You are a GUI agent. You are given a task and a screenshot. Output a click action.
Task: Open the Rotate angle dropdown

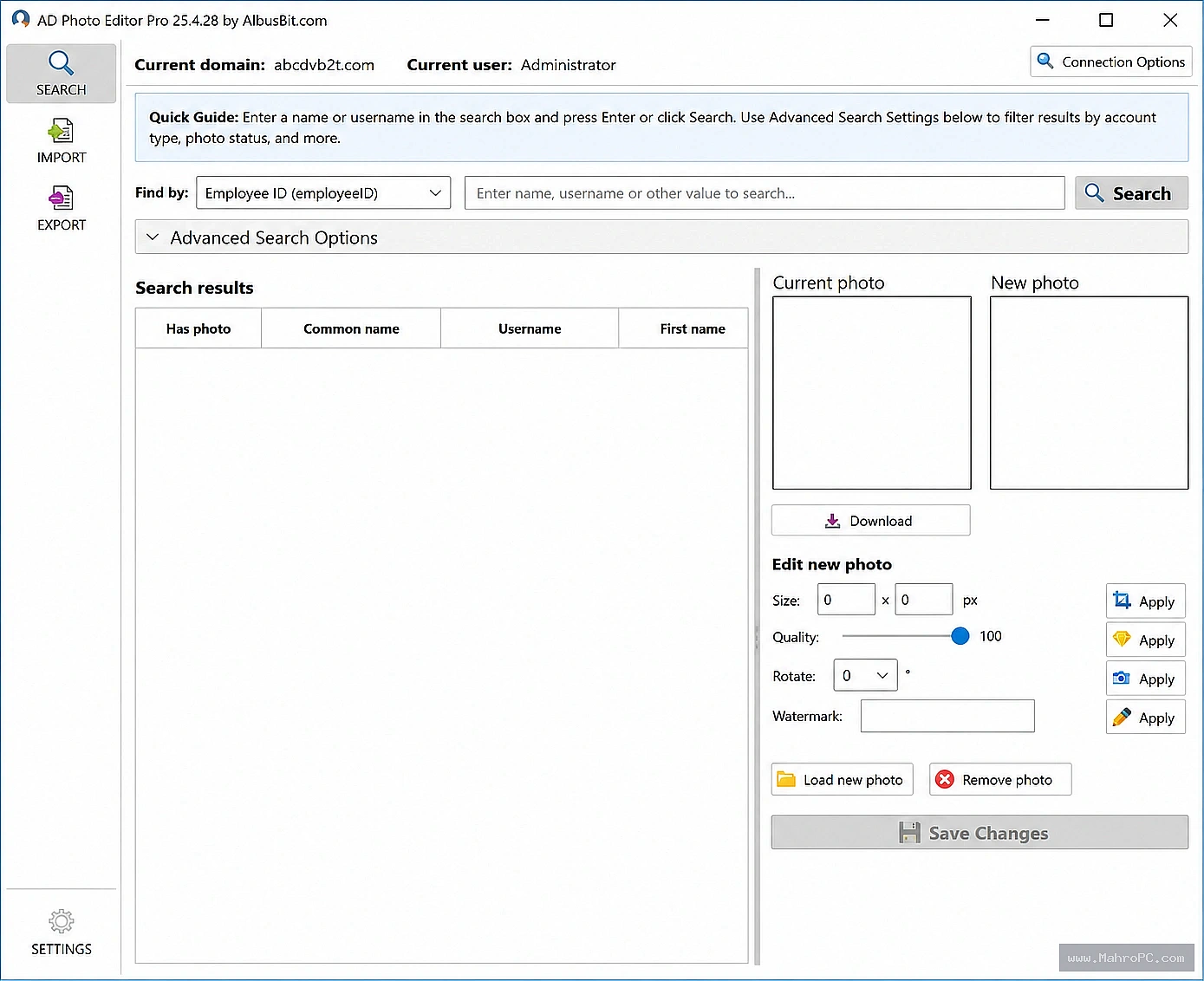coord(865,675)
